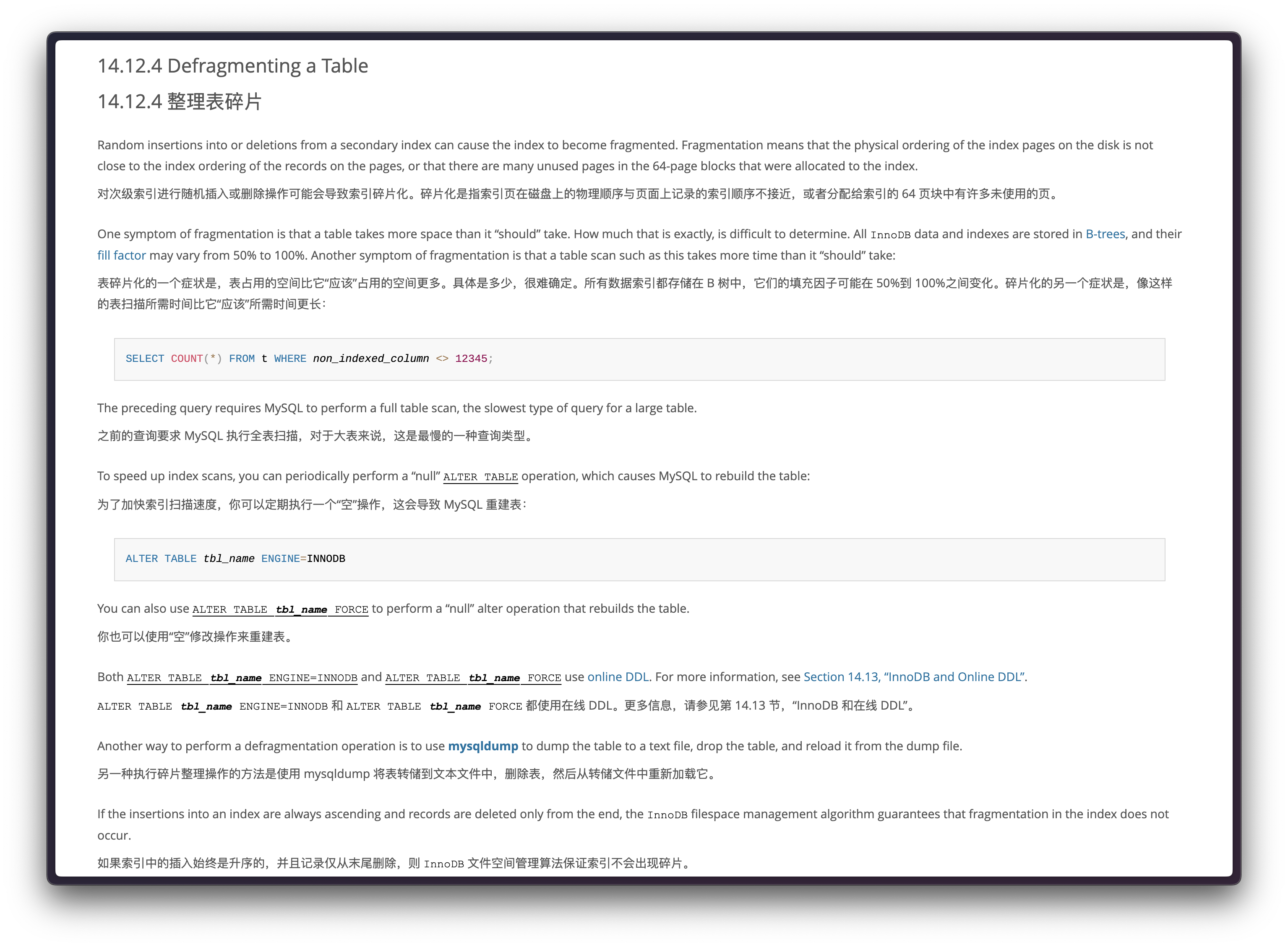Click the fill factor link

(121, 255)
